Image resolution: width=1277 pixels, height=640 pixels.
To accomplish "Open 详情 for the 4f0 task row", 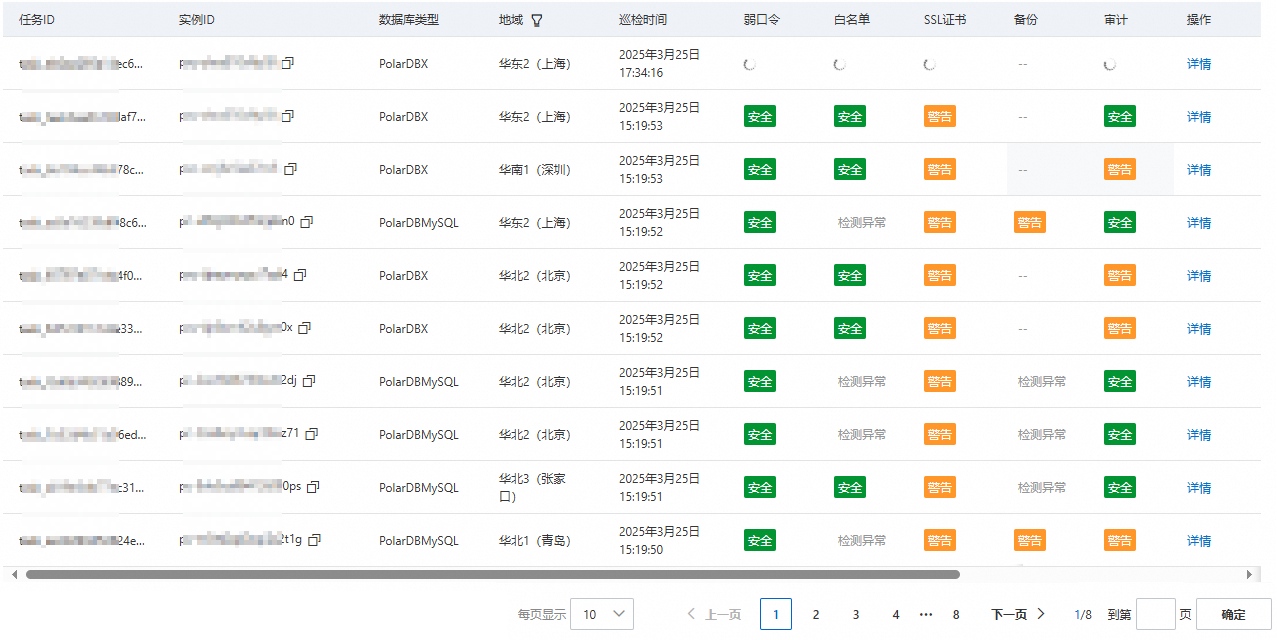I will coord(1199,276).
